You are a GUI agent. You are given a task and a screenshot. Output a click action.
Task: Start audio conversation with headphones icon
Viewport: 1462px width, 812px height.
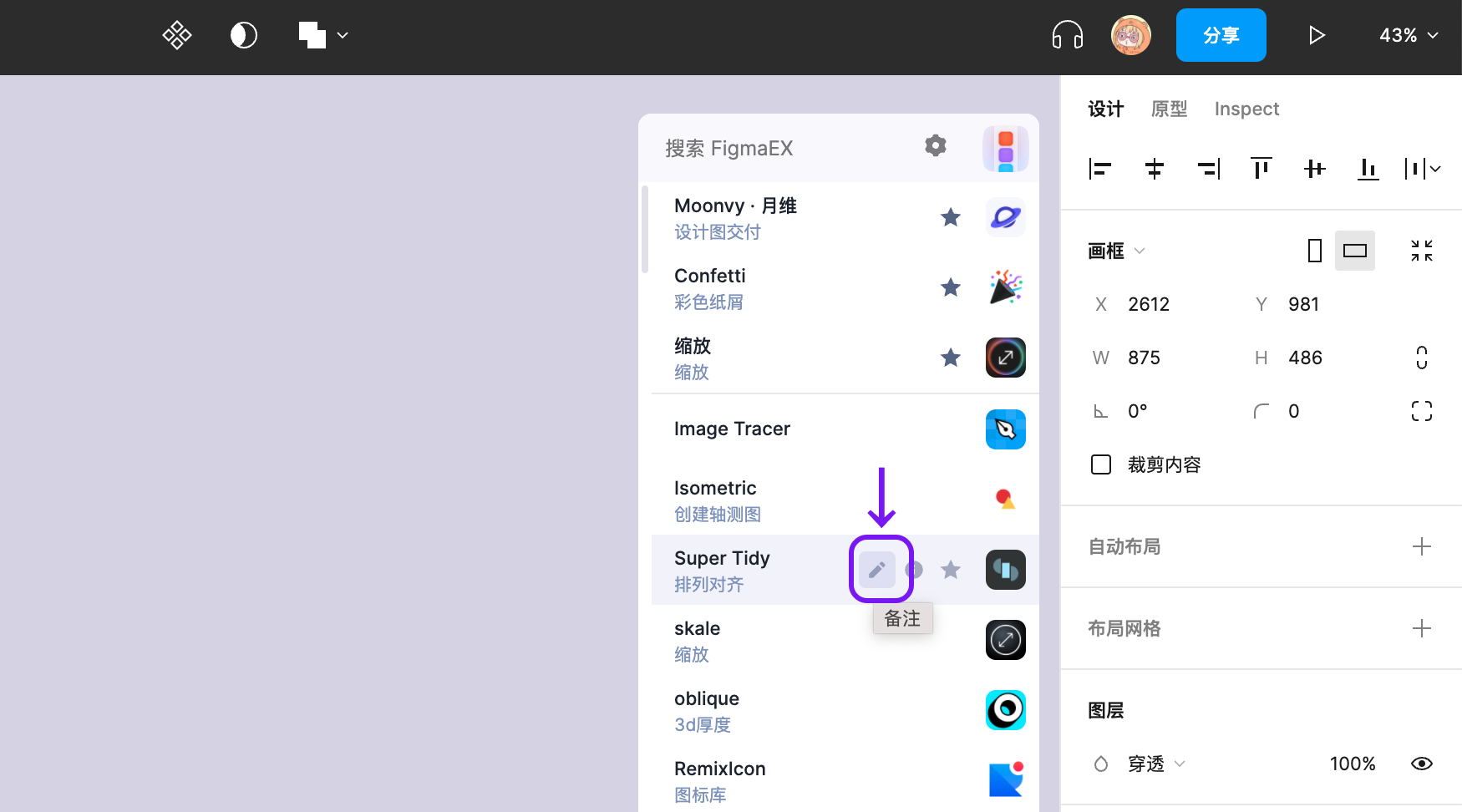point(1068,35)
